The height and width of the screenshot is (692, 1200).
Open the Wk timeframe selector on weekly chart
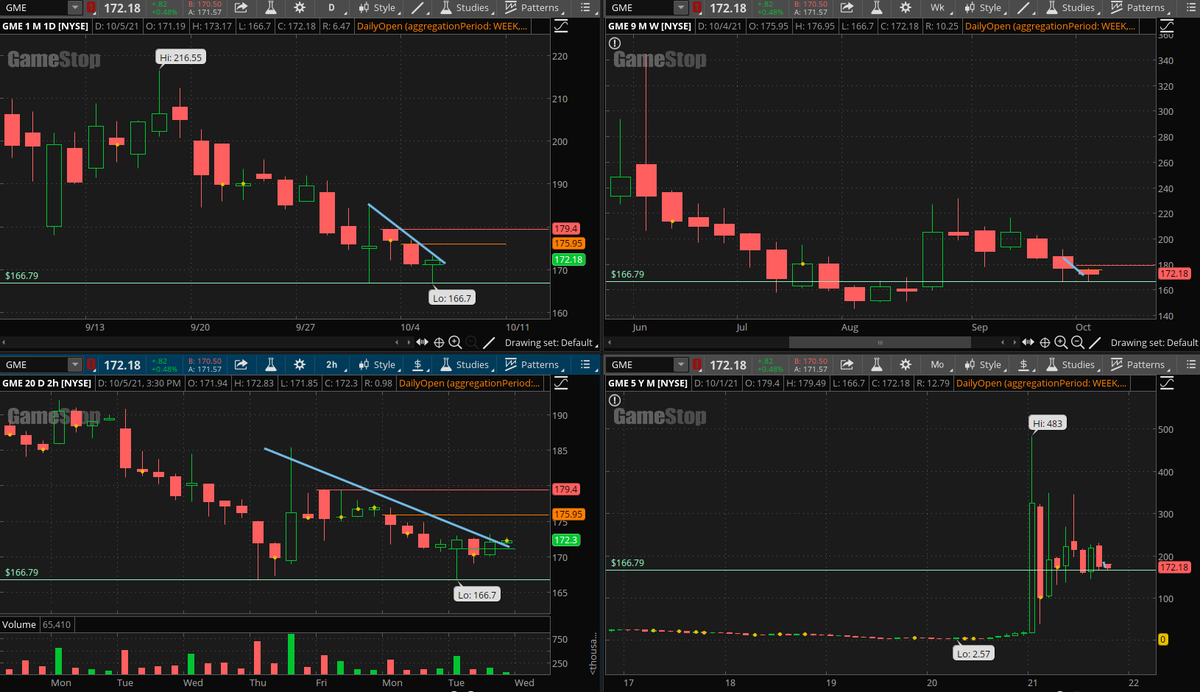coord(938,8)
